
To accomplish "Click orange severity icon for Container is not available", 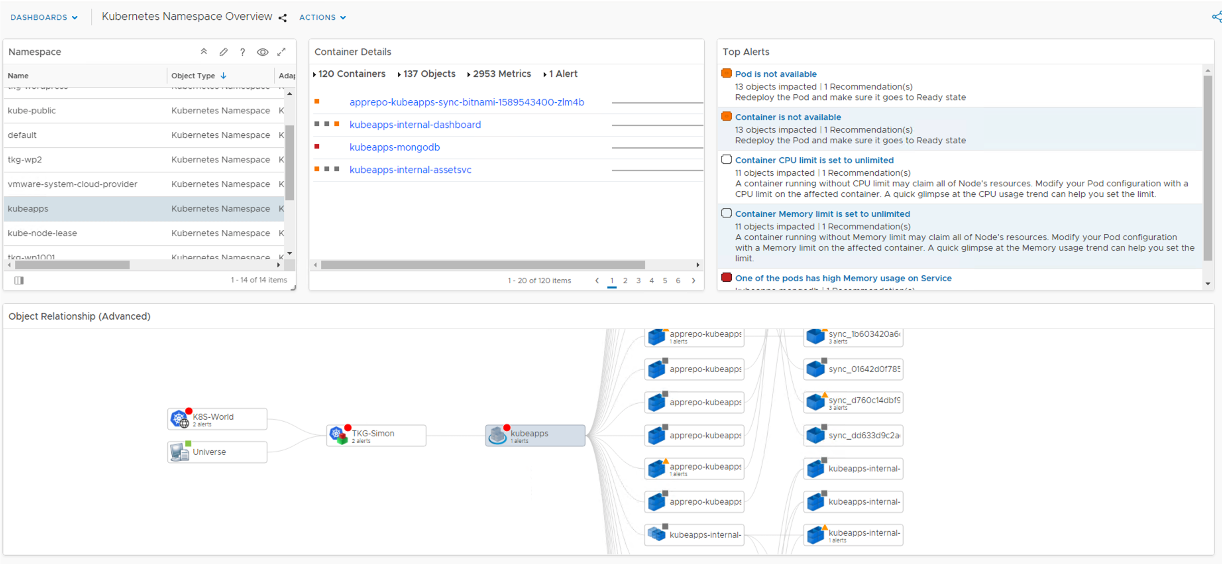I will (x=726, y=116).
